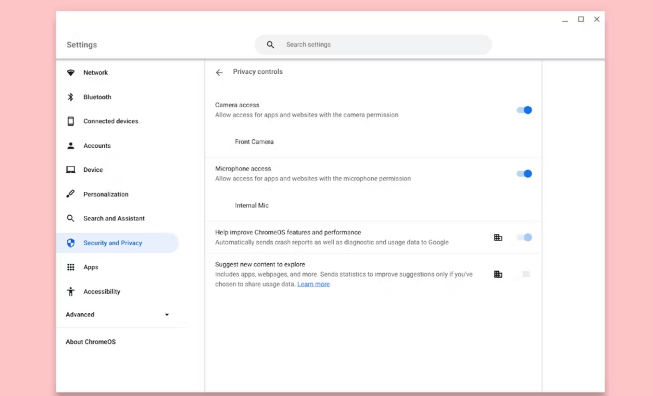Viewport: 653px width, 396px height.
Task: Click managed-policy icon beside Help improve ChromeOS
Action: pyautogui.click(x=498, y=237)
